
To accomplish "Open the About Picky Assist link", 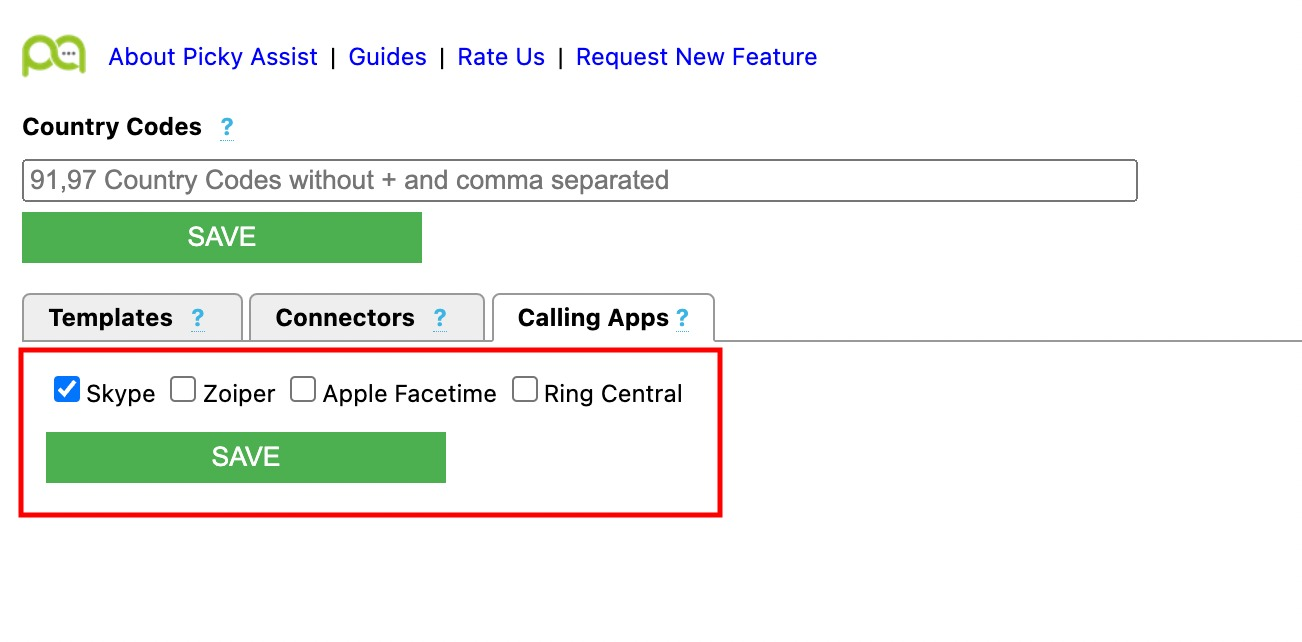I will (x=213, y=57).
